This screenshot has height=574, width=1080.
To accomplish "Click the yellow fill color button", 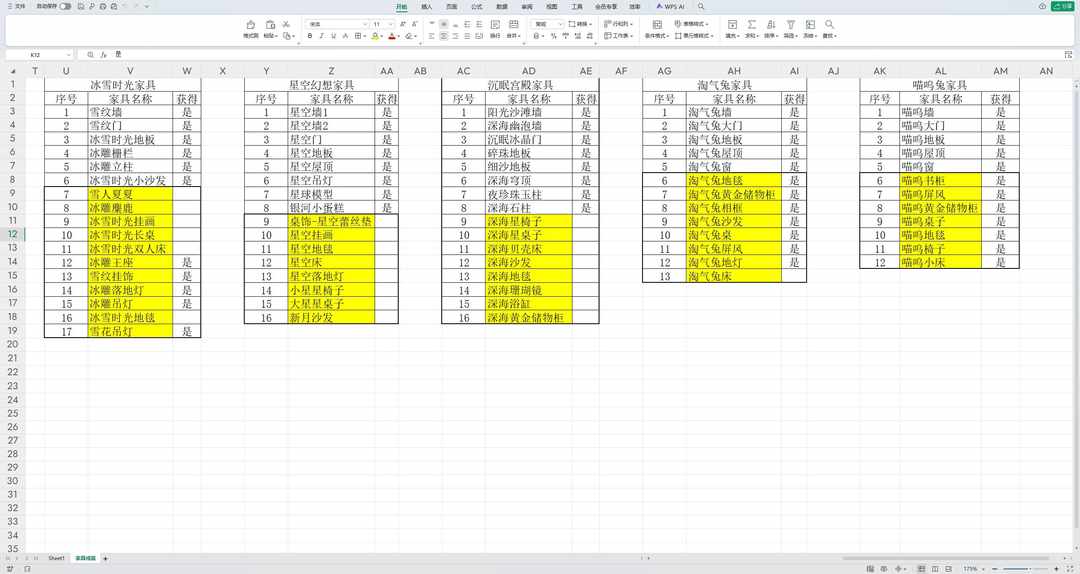I will click(375, 35).
